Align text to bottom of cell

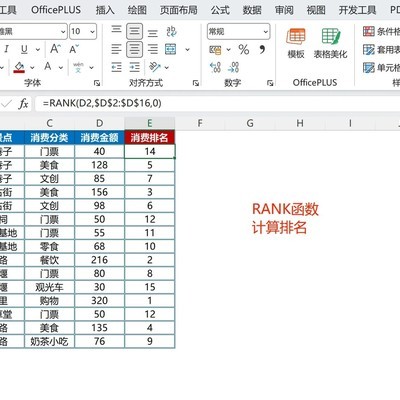click(153, 33)
